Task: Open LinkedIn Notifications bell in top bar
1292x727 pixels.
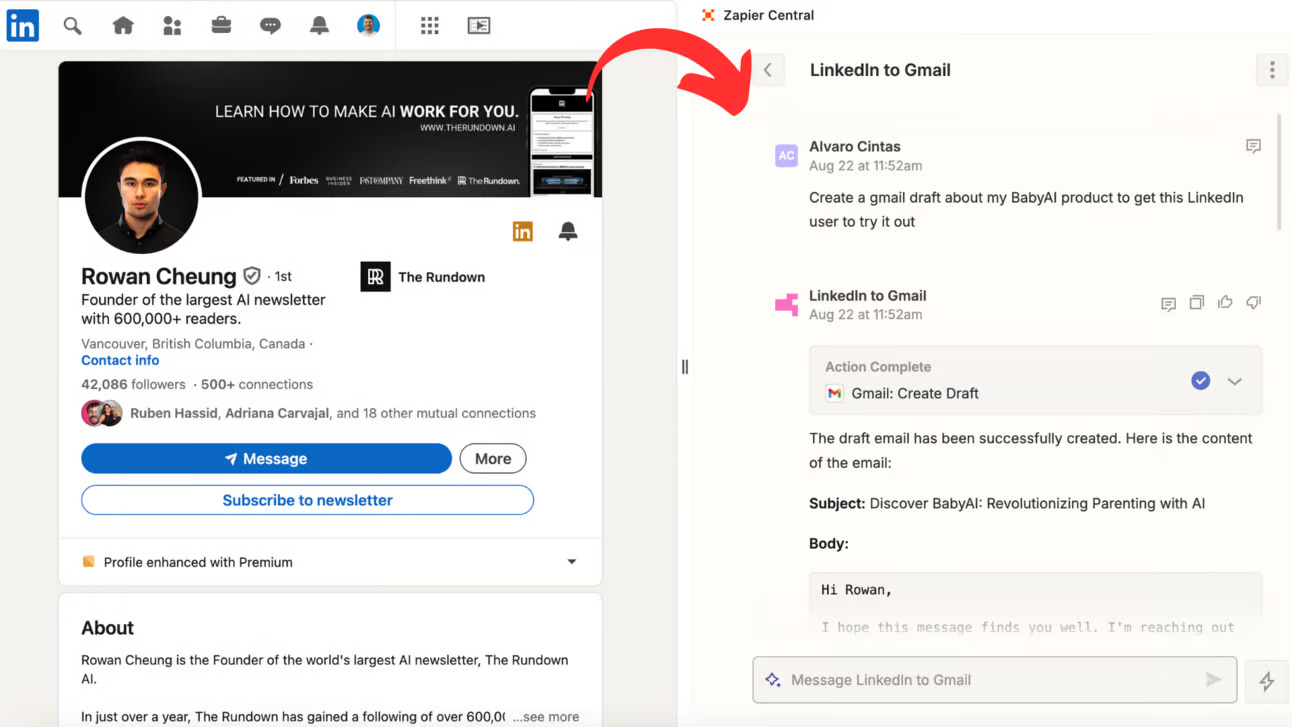Action: 319,26
